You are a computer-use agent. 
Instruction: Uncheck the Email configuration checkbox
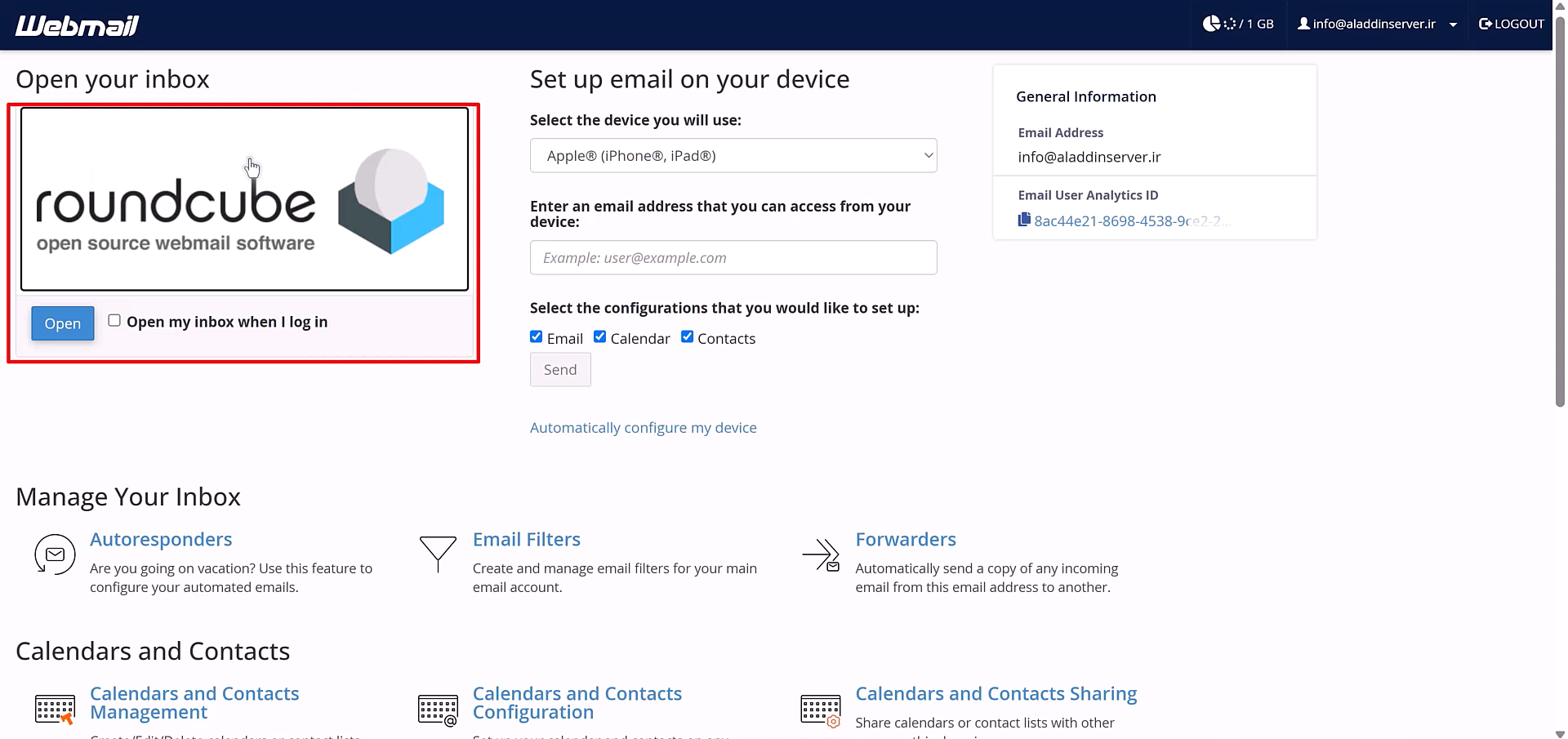click(536, 336)
